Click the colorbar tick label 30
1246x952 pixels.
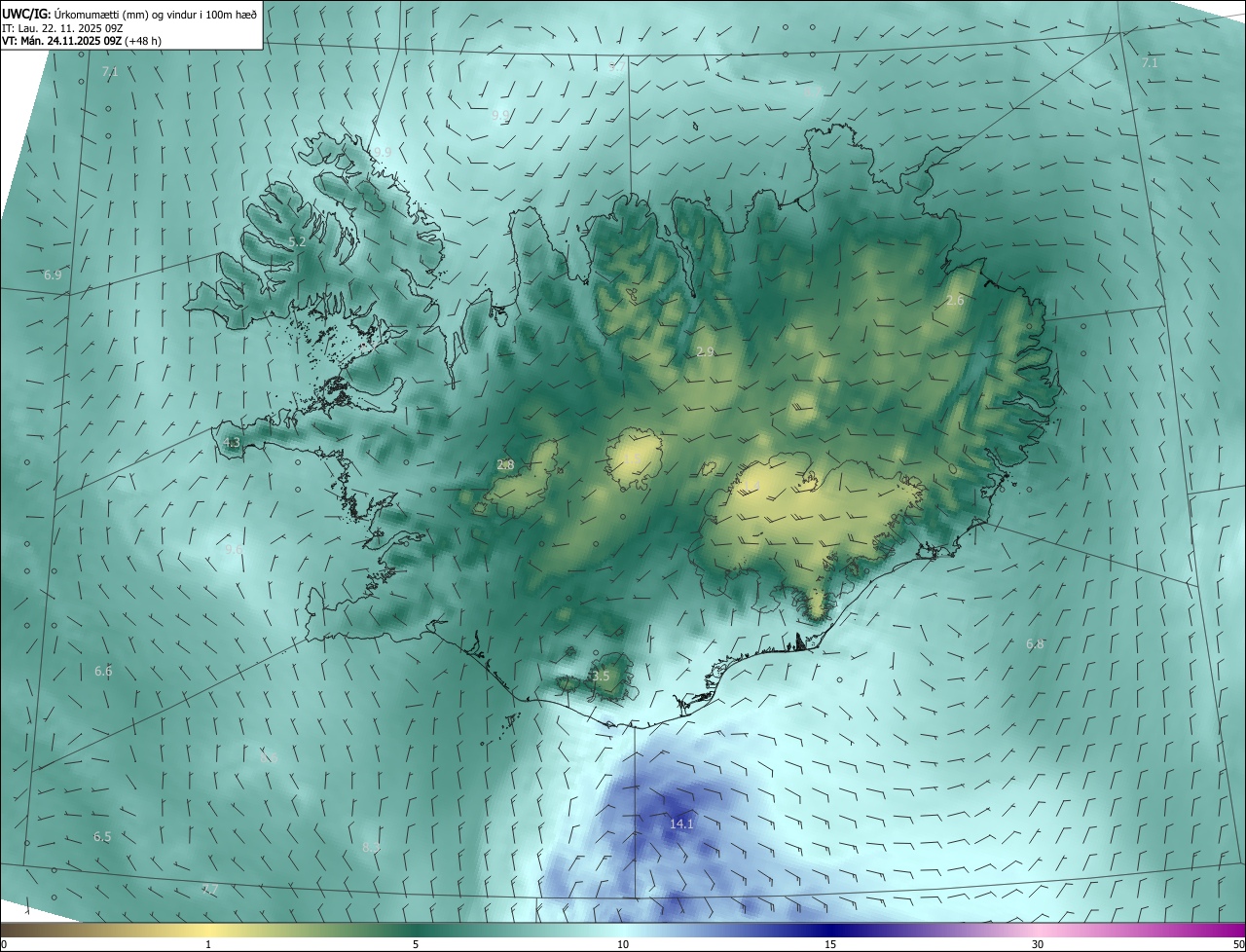pyautogui.click(x=1038, y=944)
